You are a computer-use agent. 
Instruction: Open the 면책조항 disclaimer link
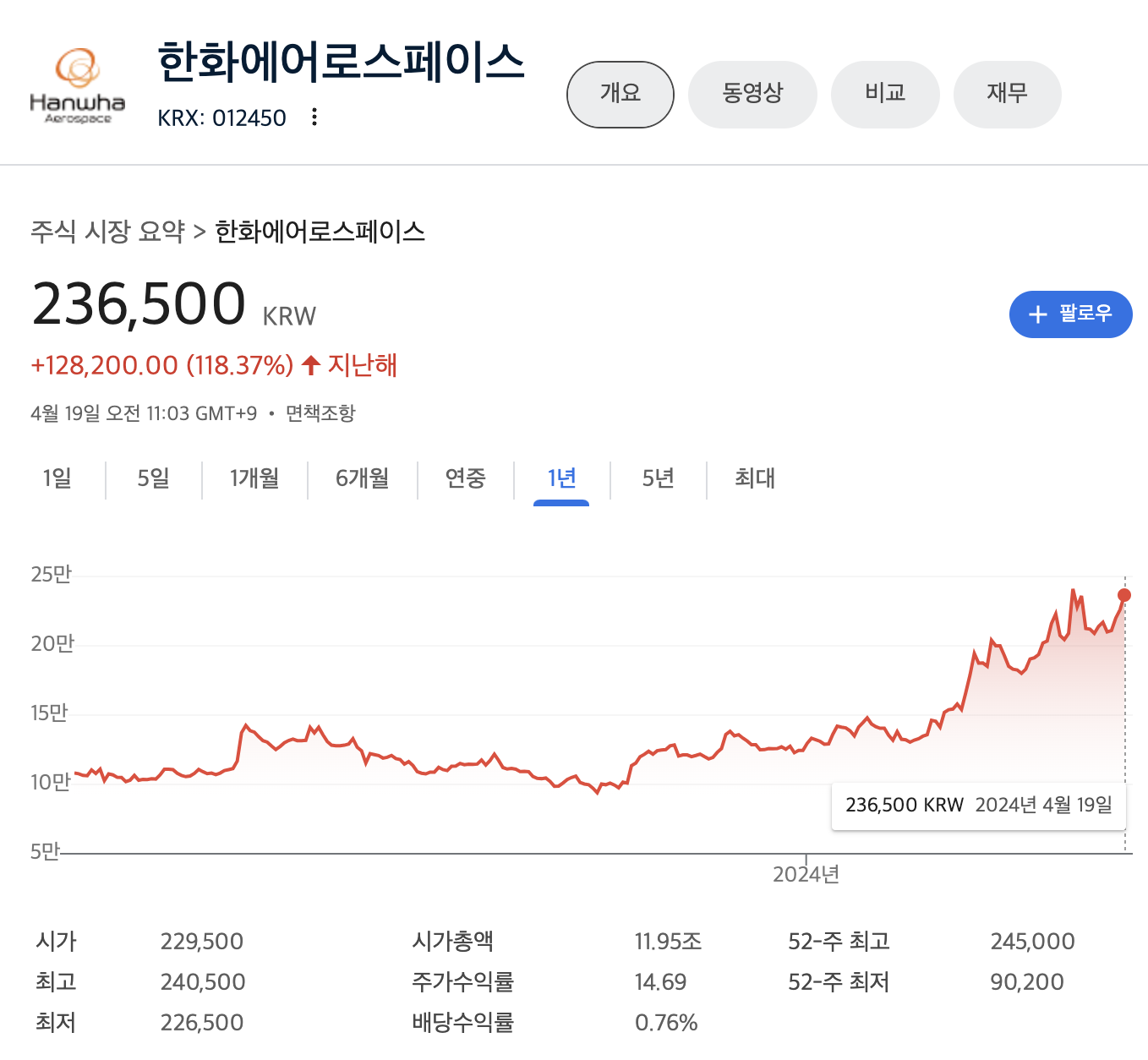pos(320,413)
